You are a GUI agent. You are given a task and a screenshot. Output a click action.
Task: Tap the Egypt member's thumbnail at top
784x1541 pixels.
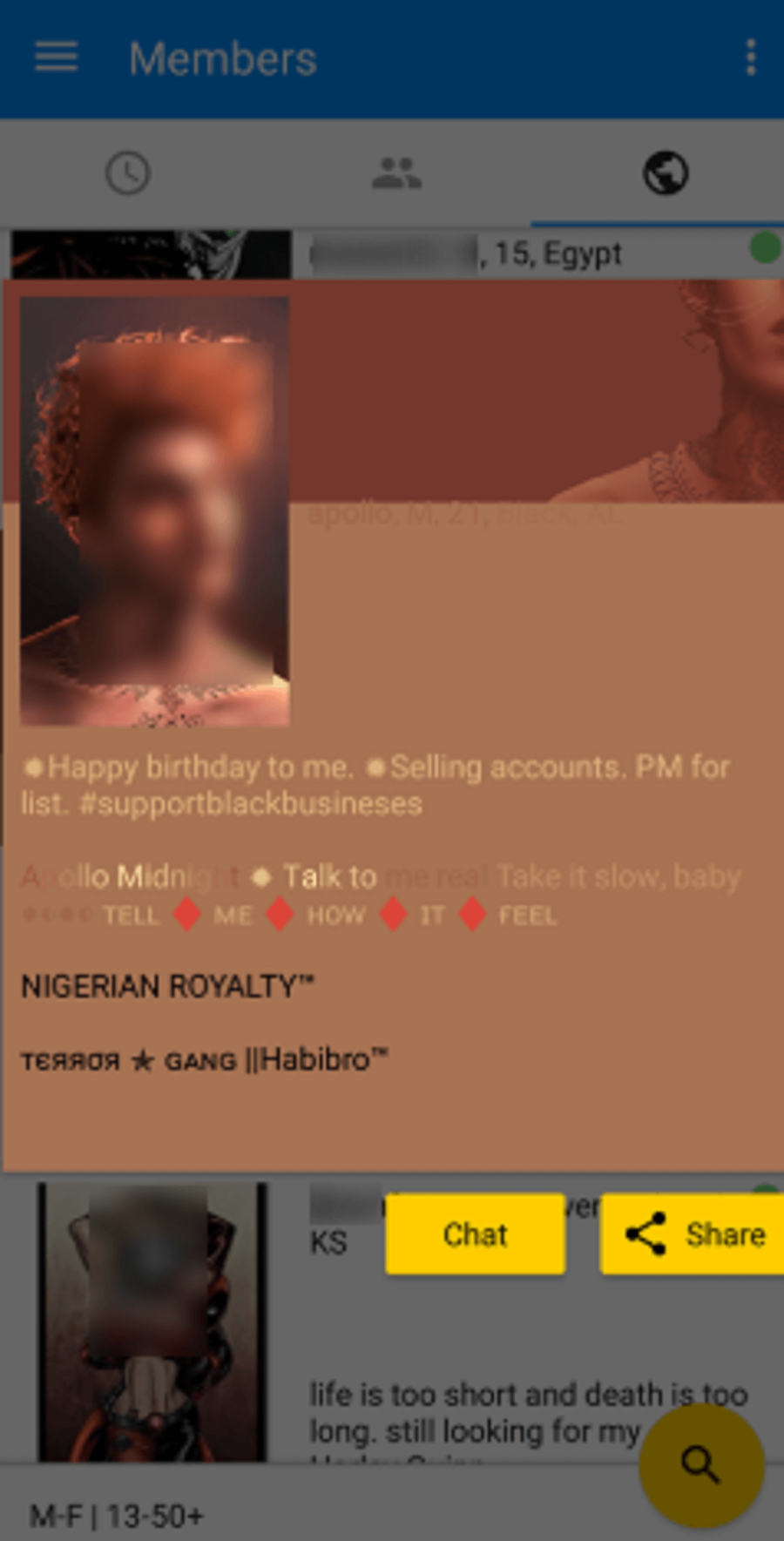[x=151, y=254]
